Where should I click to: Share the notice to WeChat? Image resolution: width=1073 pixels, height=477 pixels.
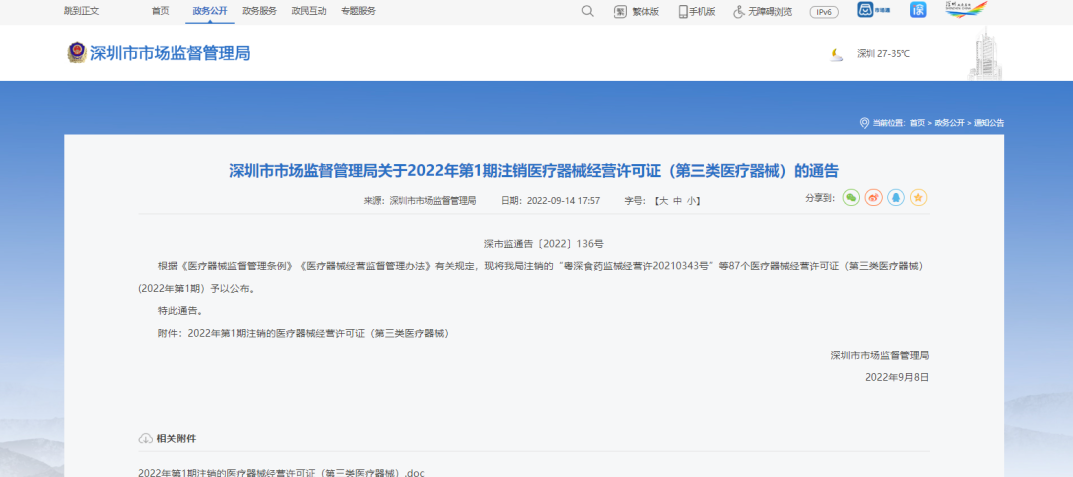851,198
